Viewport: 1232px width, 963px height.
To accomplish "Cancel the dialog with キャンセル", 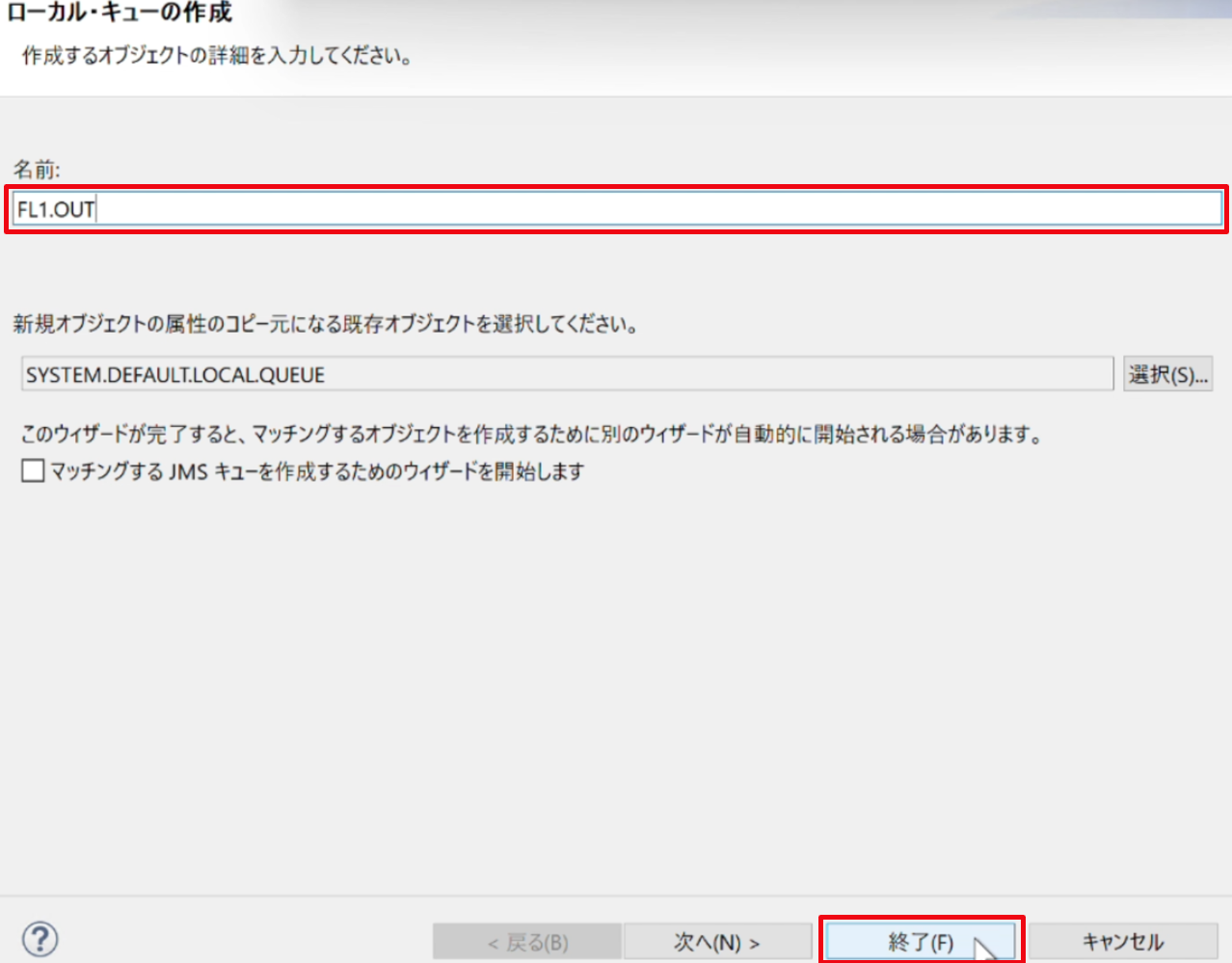I will [x=1123, y=942].
